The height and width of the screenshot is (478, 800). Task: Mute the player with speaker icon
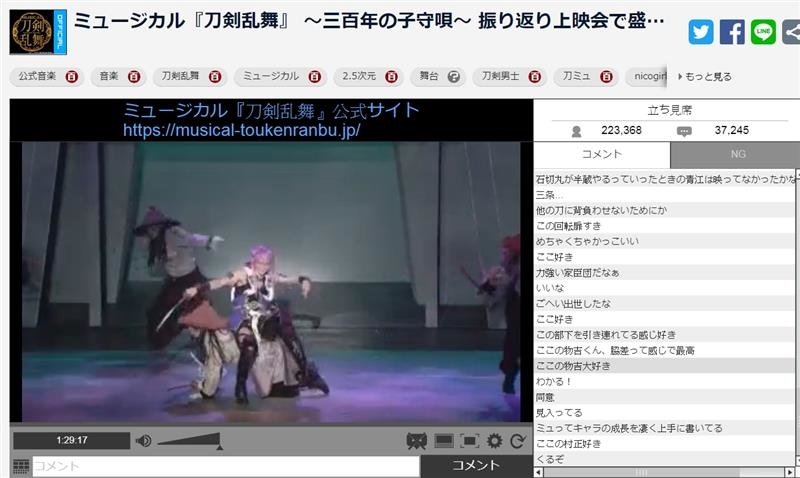[x=143, y=440]
